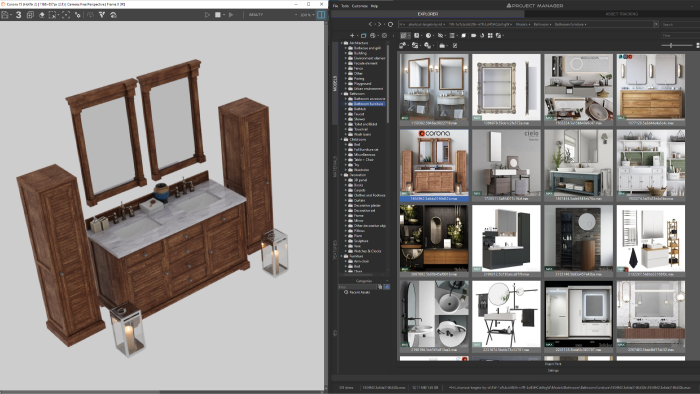Click the region render icon in Corona toolbar

[x=53, y=15]
